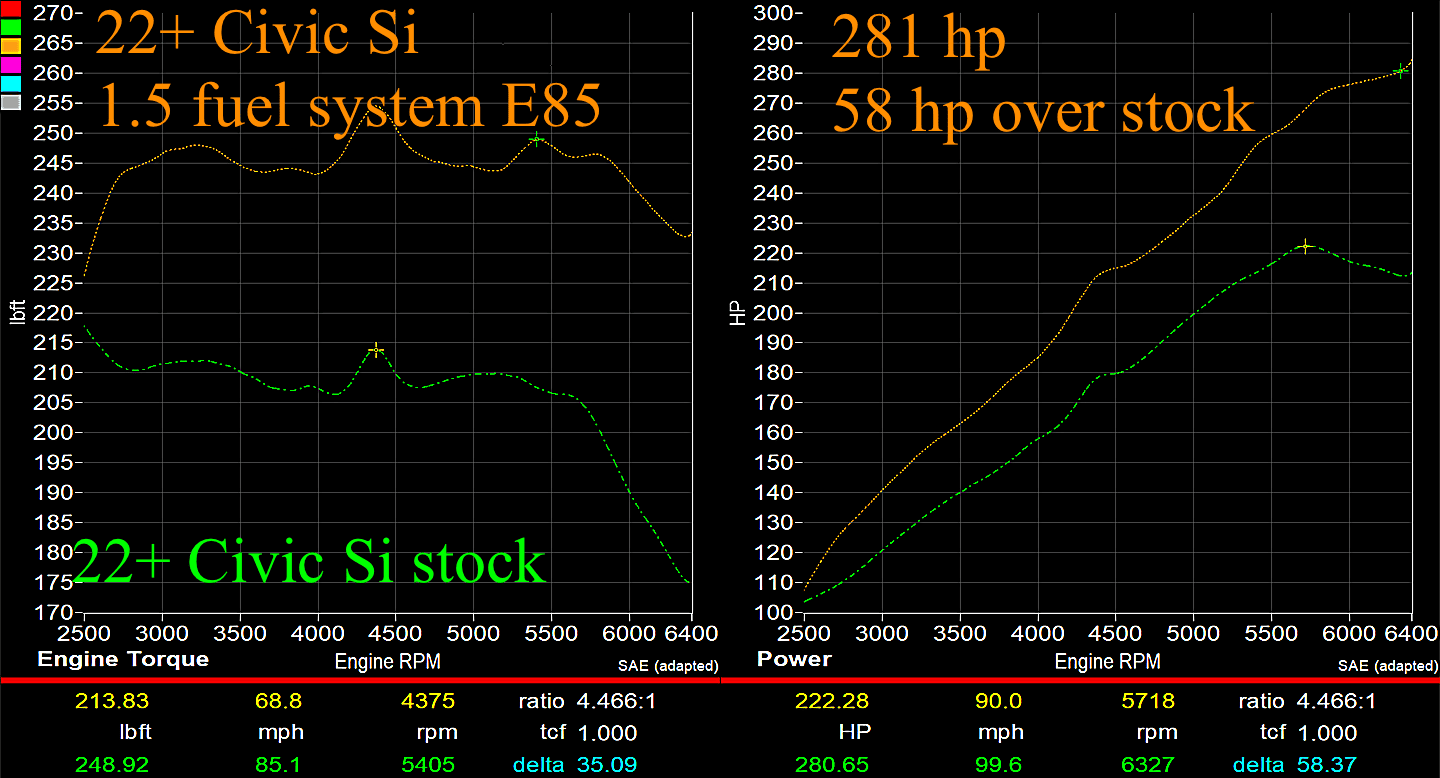Click the delta 35.09 torque readout
This screenshot has width=1440, height=778.
576,766
